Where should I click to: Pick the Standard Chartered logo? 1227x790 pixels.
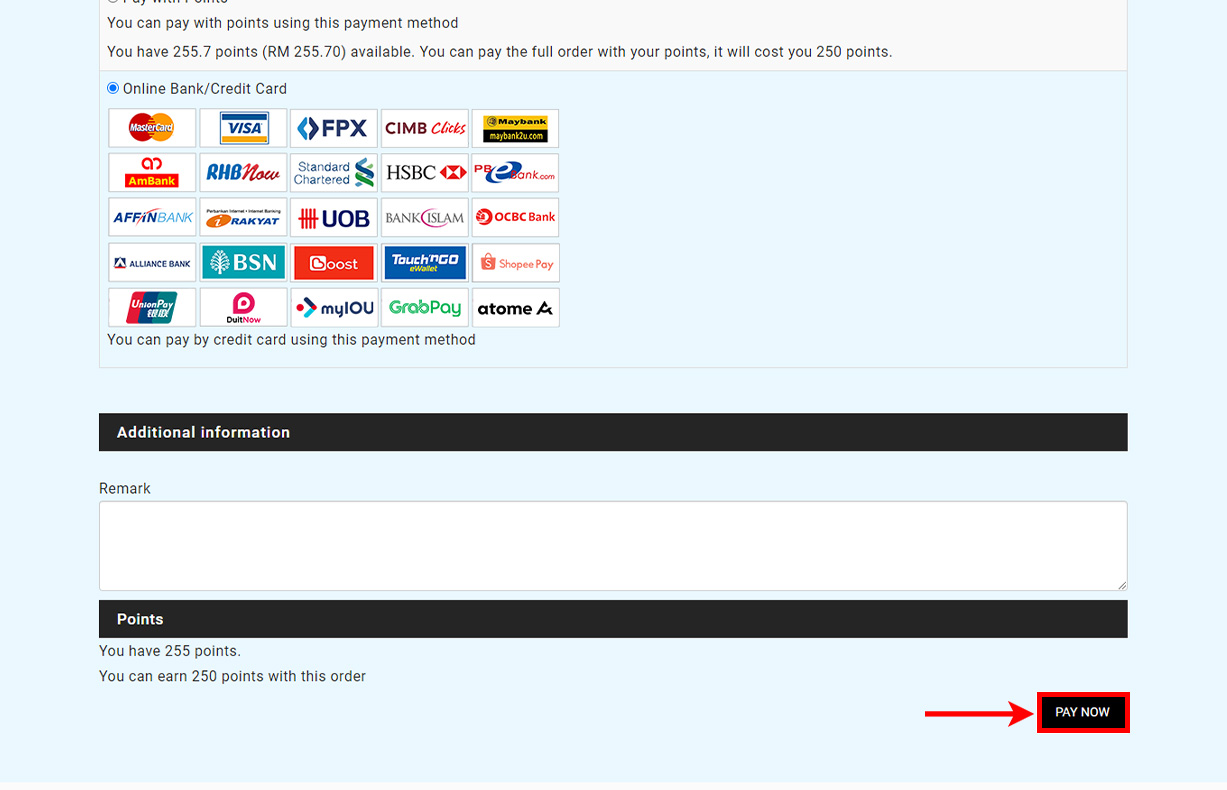coord(334,173)
